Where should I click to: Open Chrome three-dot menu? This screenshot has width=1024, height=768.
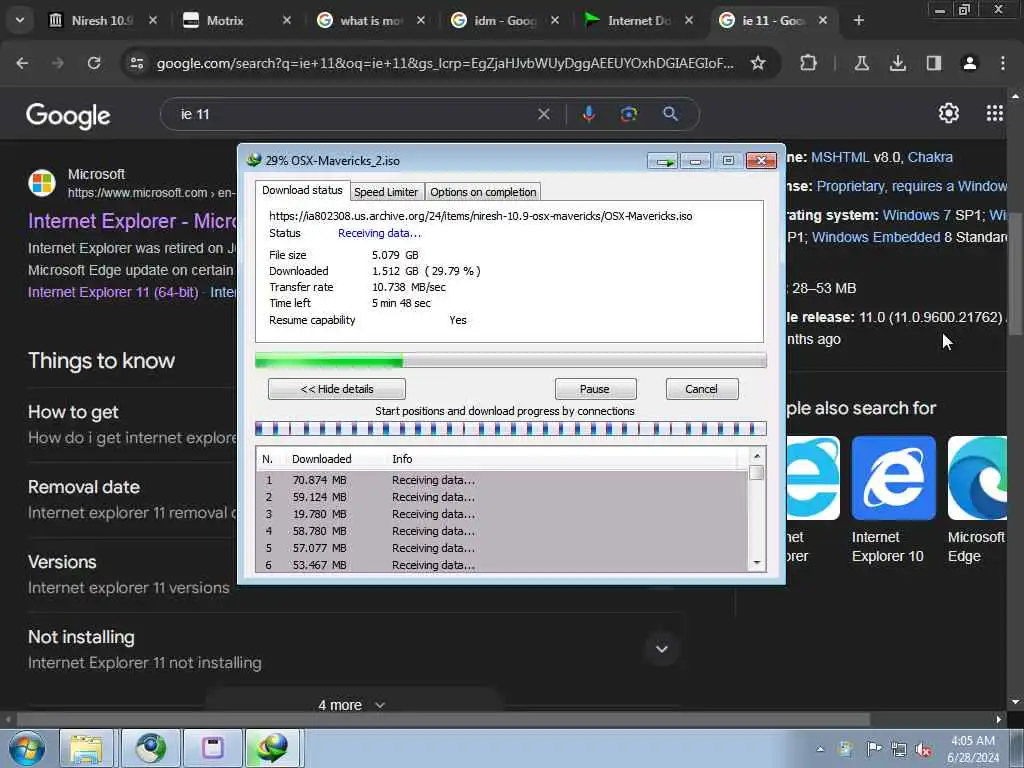pyautogui.click(x=1002, y=63)
